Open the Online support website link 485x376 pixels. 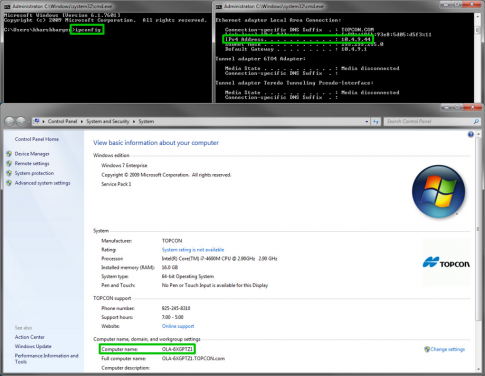[178, 326]
